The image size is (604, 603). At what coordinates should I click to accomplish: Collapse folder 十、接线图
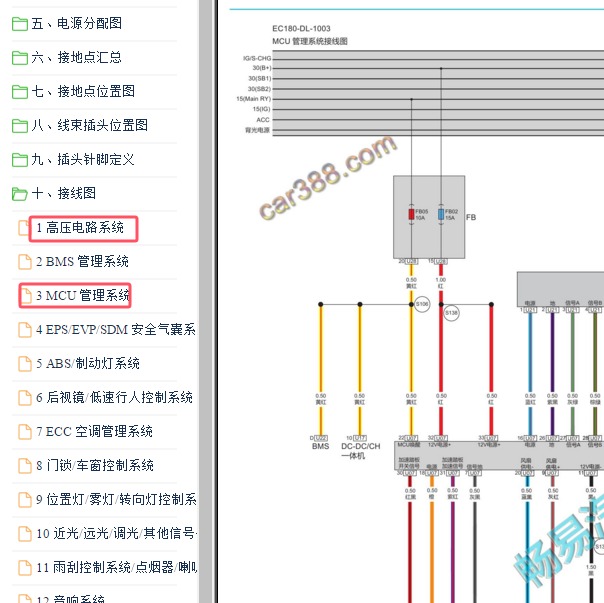tap(64, 193)
